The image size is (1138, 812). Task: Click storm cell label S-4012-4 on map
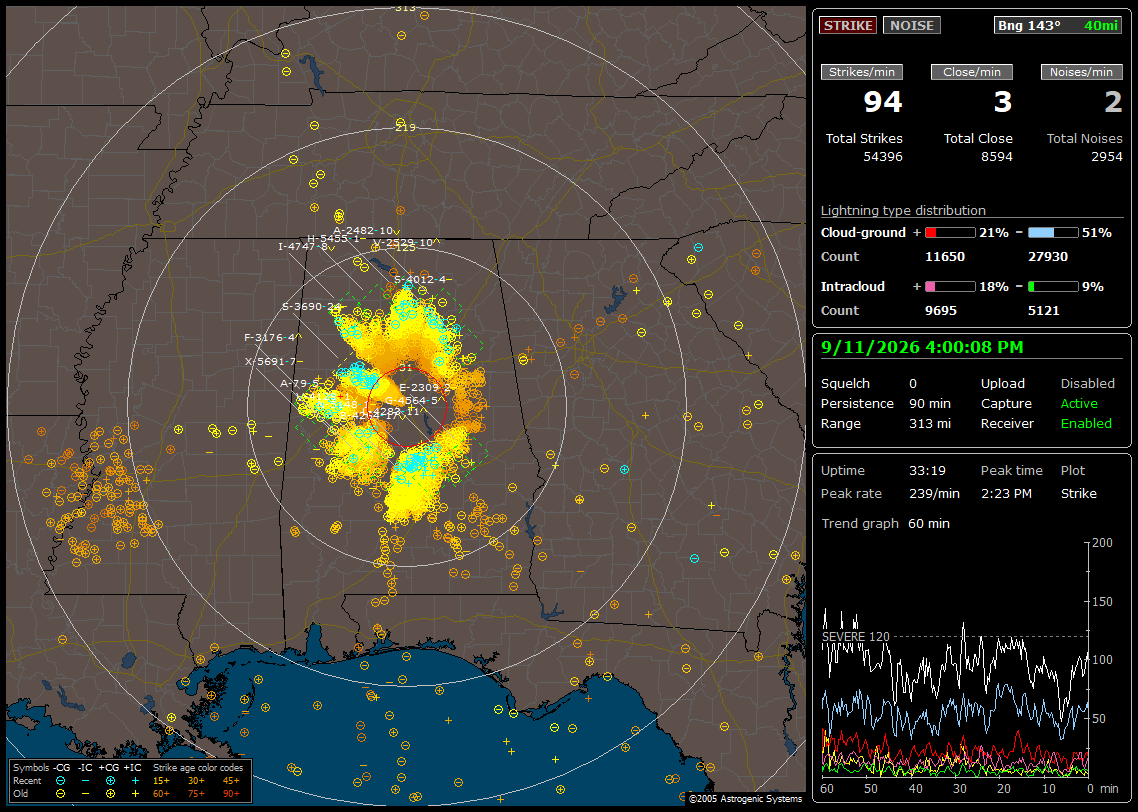pyautogui.click(x=419, y=279)
